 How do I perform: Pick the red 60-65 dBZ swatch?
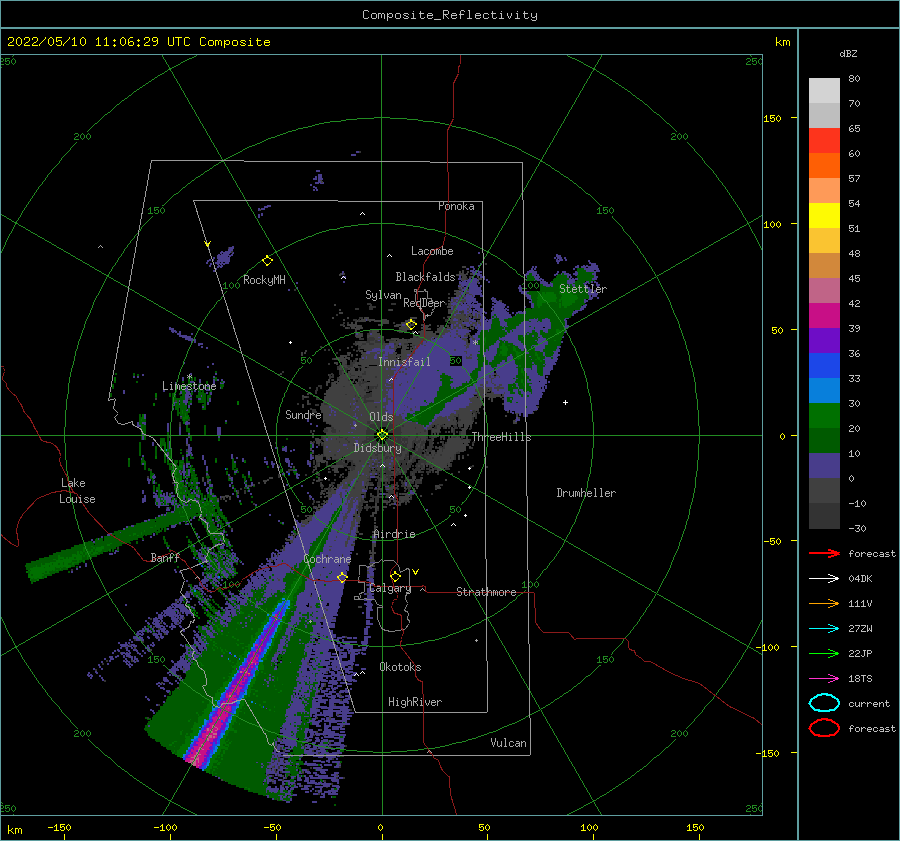[824, 141]
